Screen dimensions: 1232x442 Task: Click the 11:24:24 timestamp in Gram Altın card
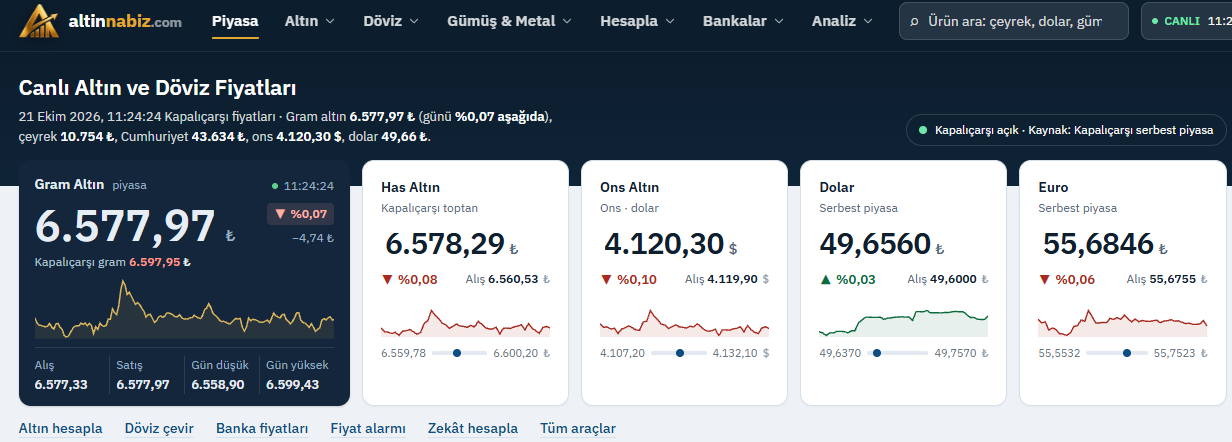pyautogui.click(x=309, y=186)
